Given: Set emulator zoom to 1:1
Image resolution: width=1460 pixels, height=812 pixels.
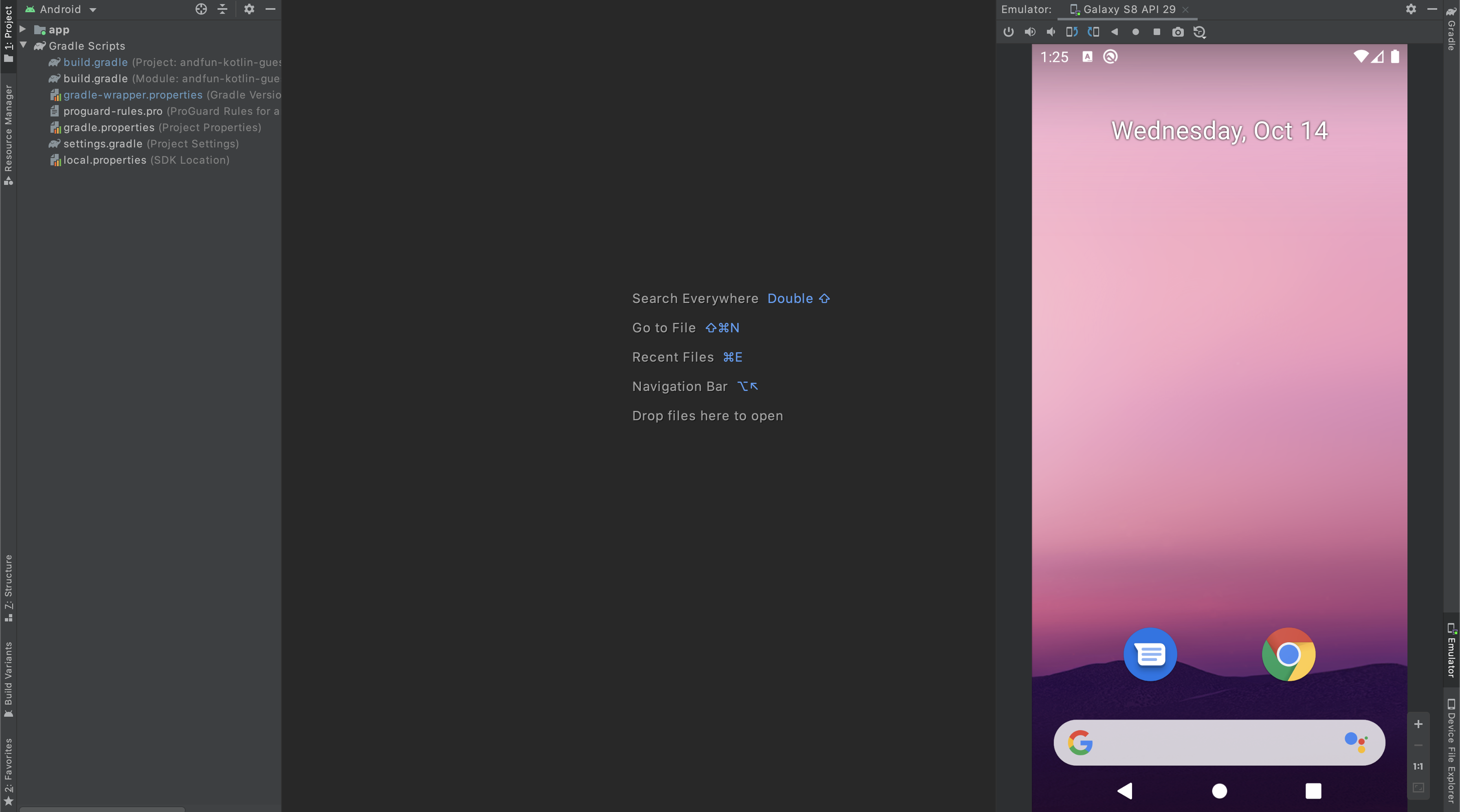Looking at the screenshot, I should (1418, 766).
